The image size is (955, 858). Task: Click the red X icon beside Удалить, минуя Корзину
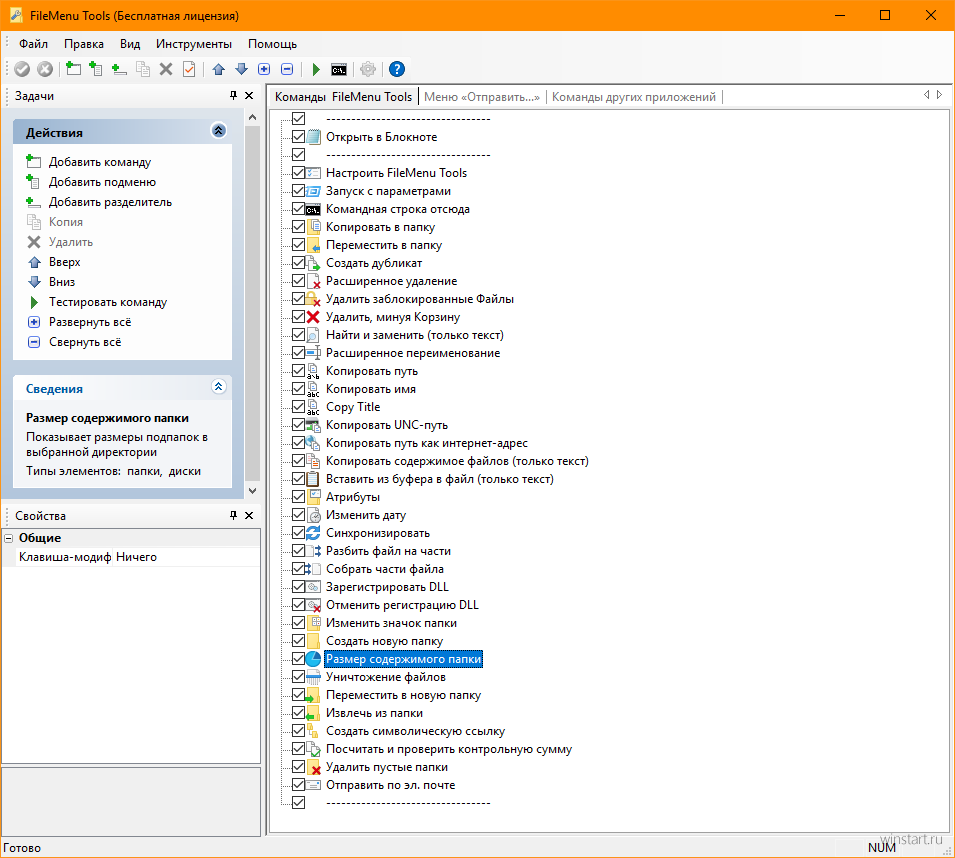tap(313, 317)
